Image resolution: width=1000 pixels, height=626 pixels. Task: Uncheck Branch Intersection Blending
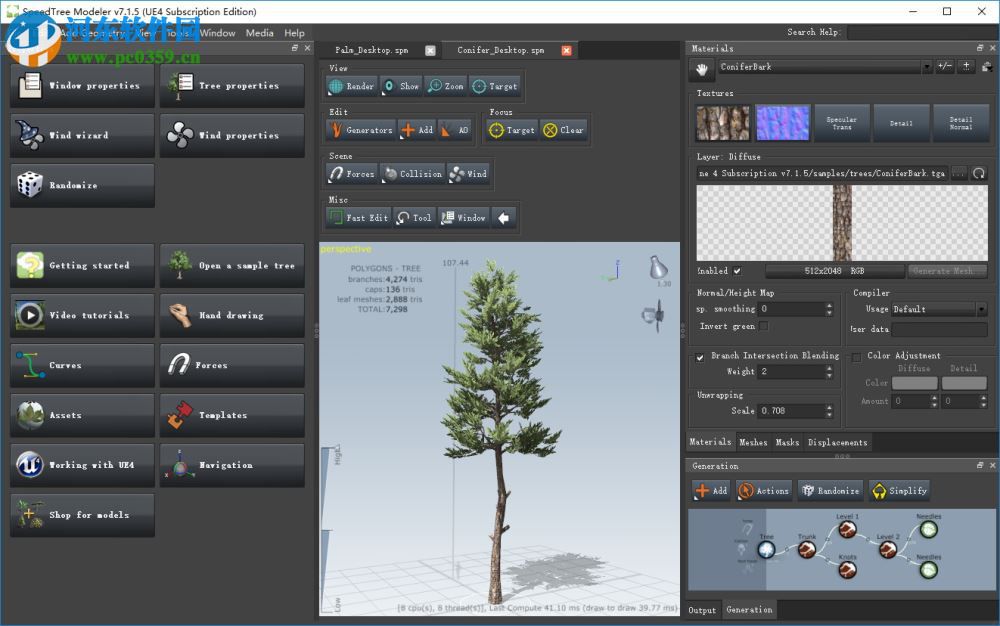coord(699,356)
